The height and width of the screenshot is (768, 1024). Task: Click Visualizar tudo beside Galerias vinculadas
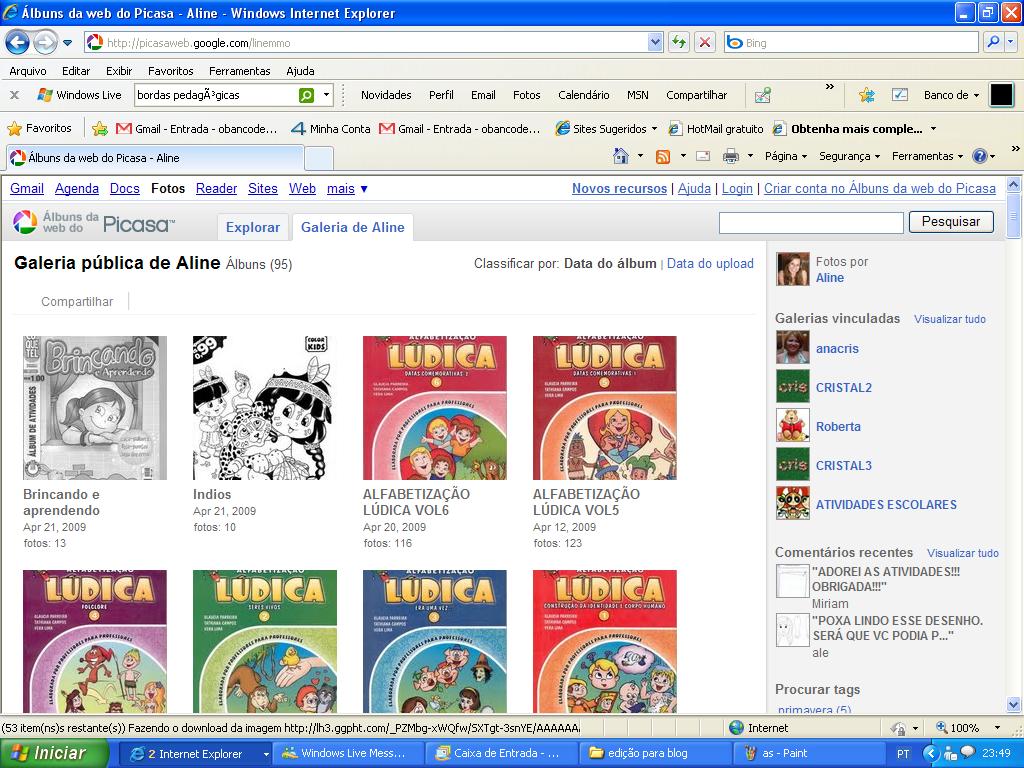[x=950, y=319]
